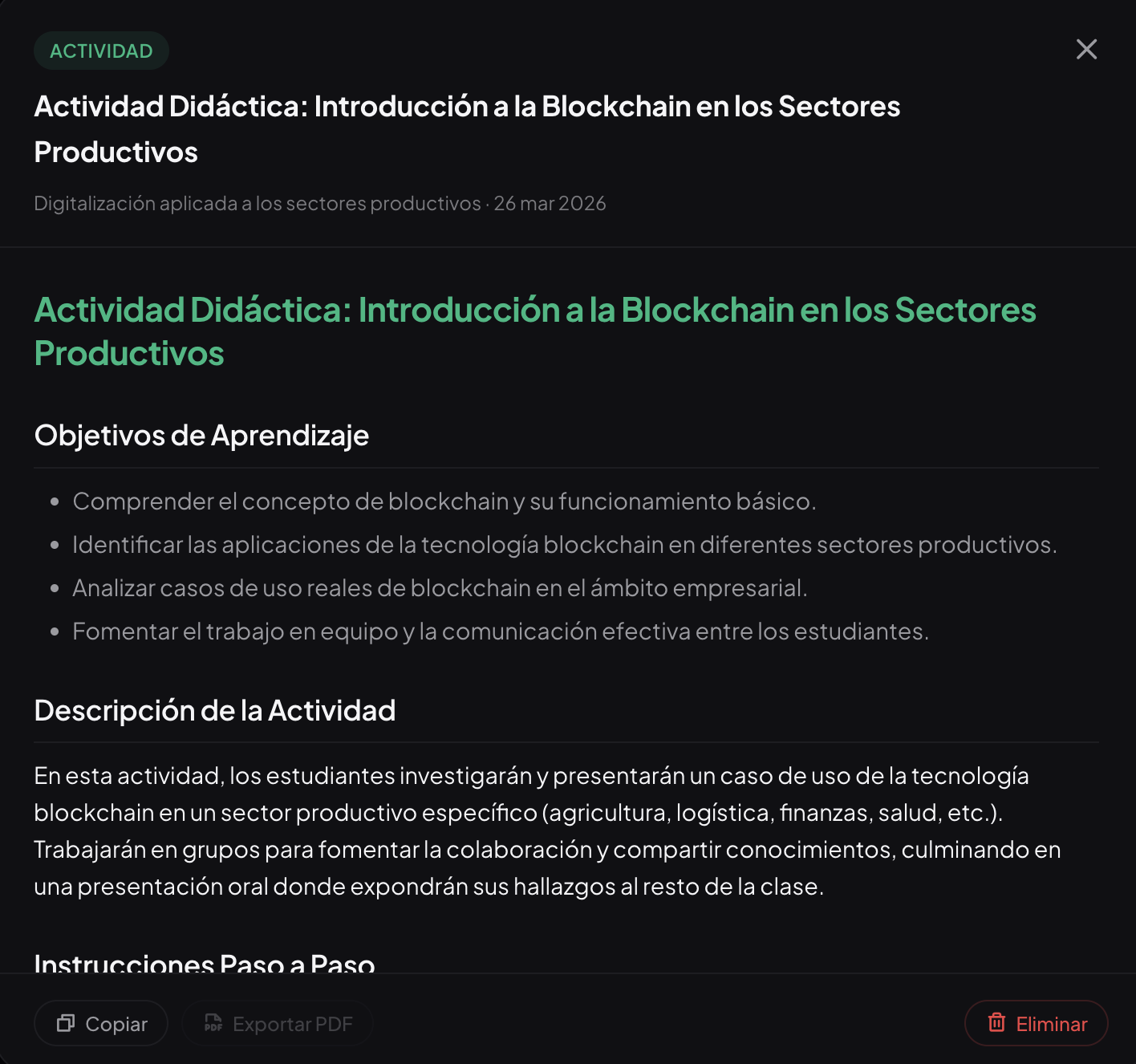Image resolution: width=1136 pixels, height=1064 pixels.
Task: Export the activity using Exportar PDF
Action: (x=278, y=1023)
